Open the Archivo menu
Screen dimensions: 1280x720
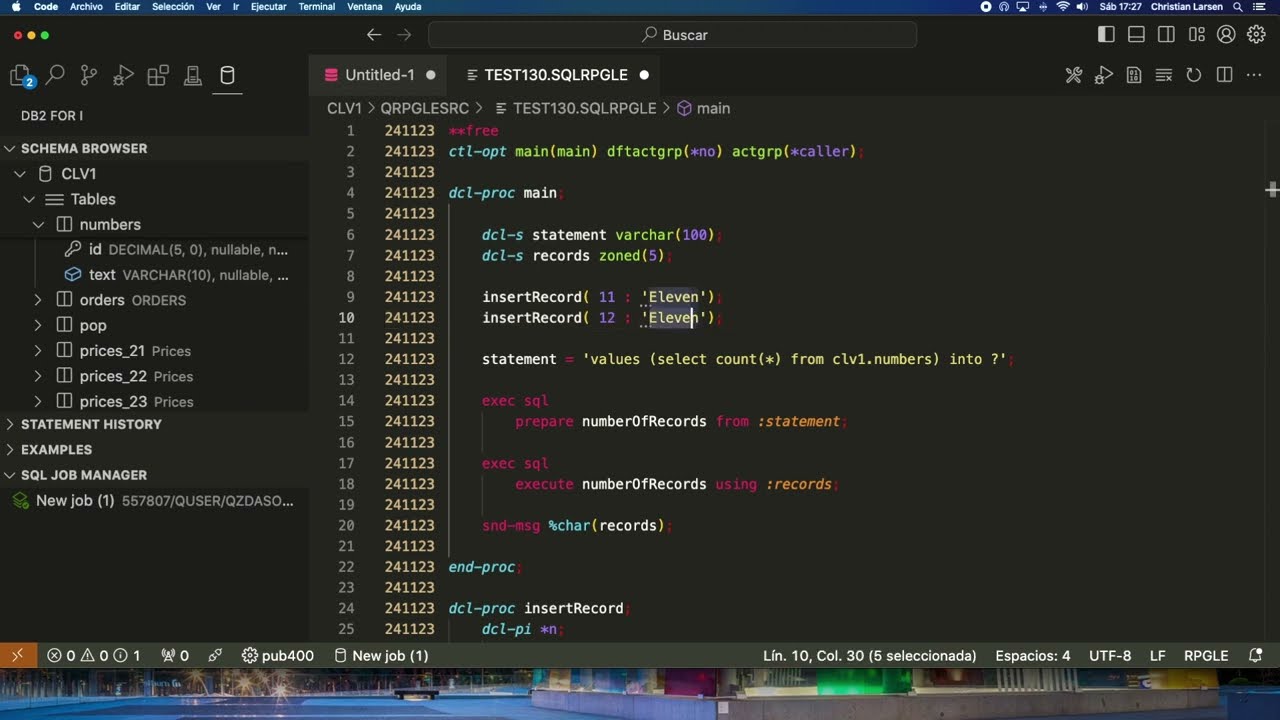[86, 6]
